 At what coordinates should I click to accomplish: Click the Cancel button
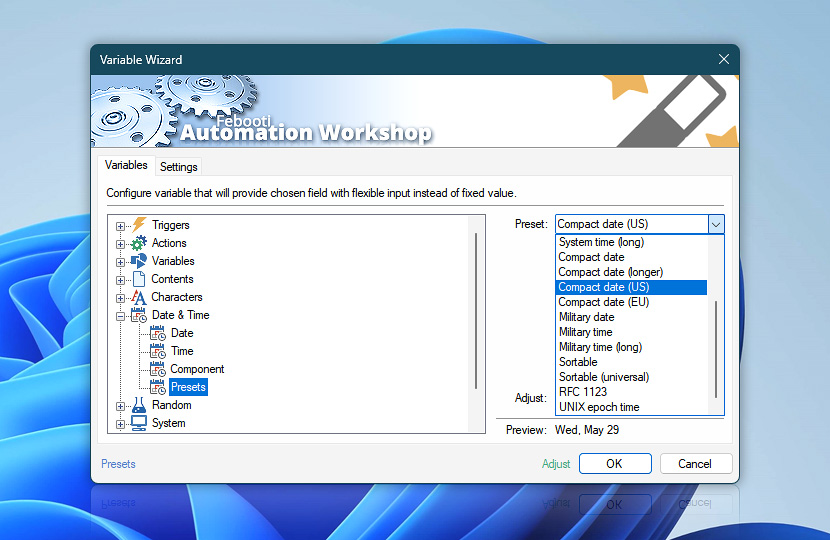click(696, 464)
